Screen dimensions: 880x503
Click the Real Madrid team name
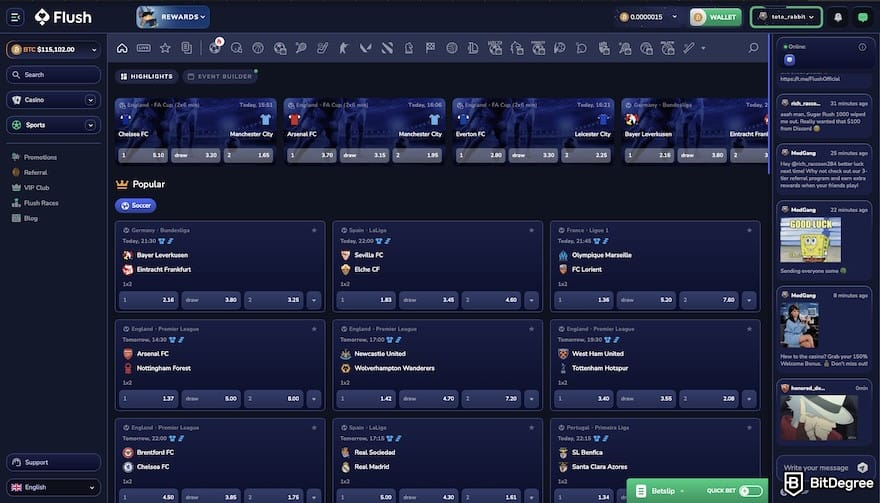[372, 467]
